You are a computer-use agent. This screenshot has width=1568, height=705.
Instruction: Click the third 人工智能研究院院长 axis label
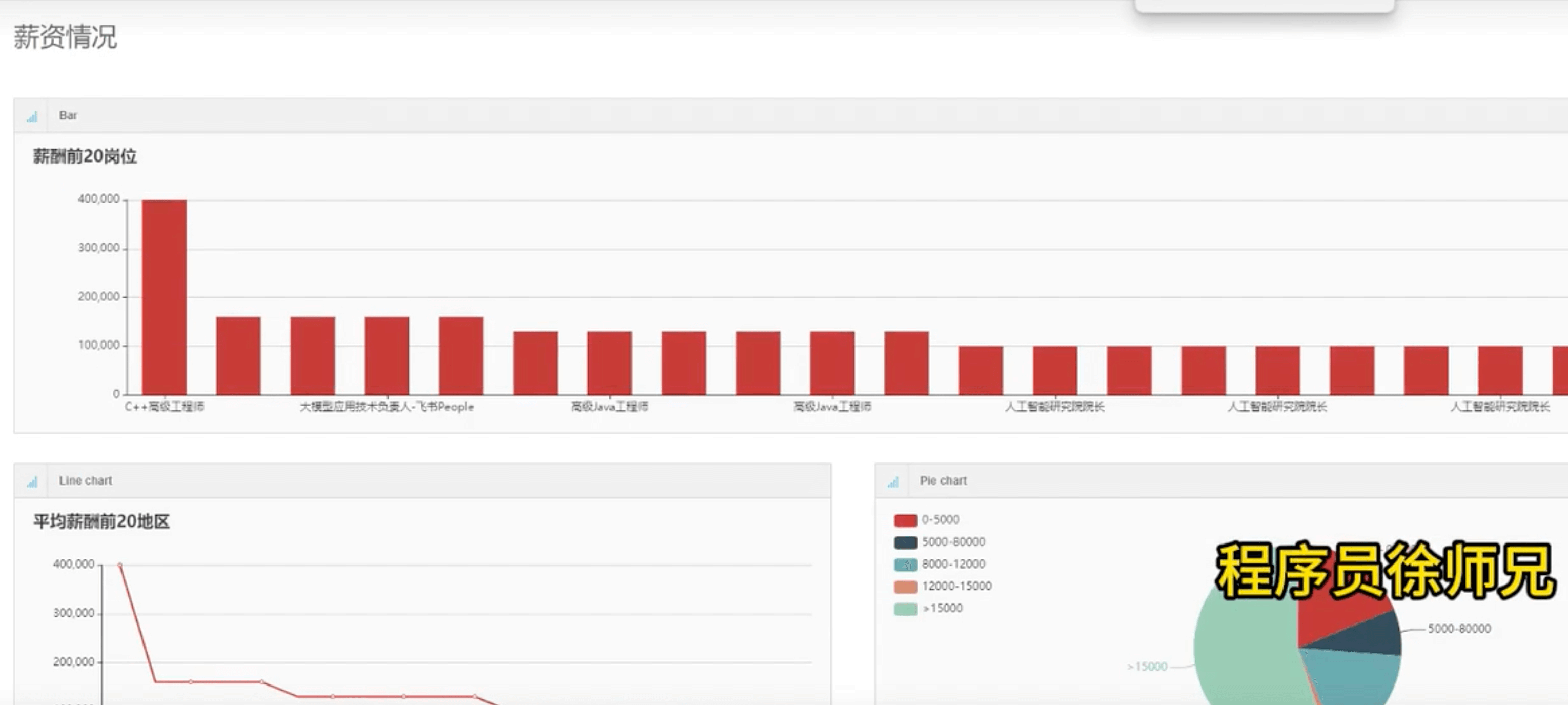1500,406
